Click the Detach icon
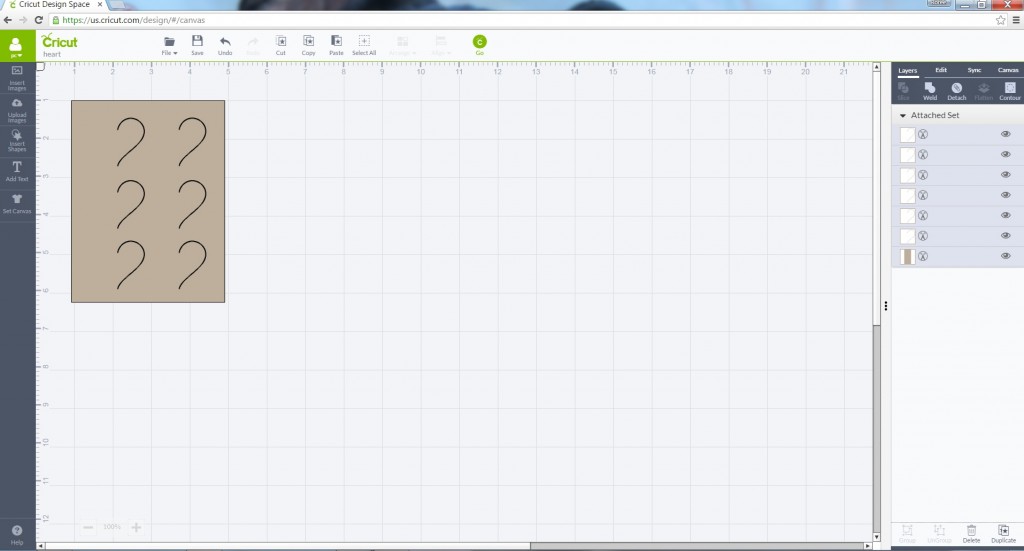The image size is (1024, 551). [956, 91]
